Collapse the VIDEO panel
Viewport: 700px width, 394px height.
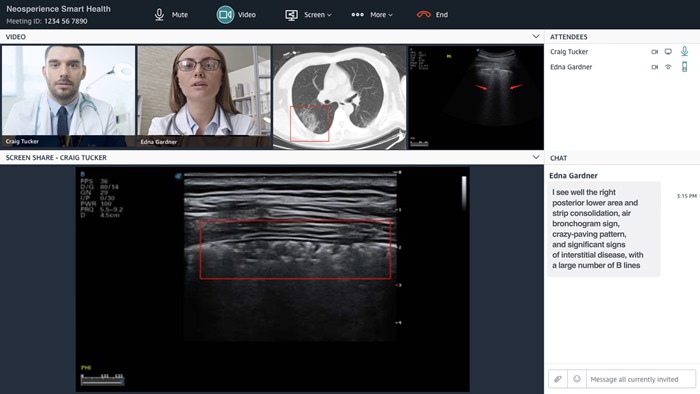tap(536, 37)
